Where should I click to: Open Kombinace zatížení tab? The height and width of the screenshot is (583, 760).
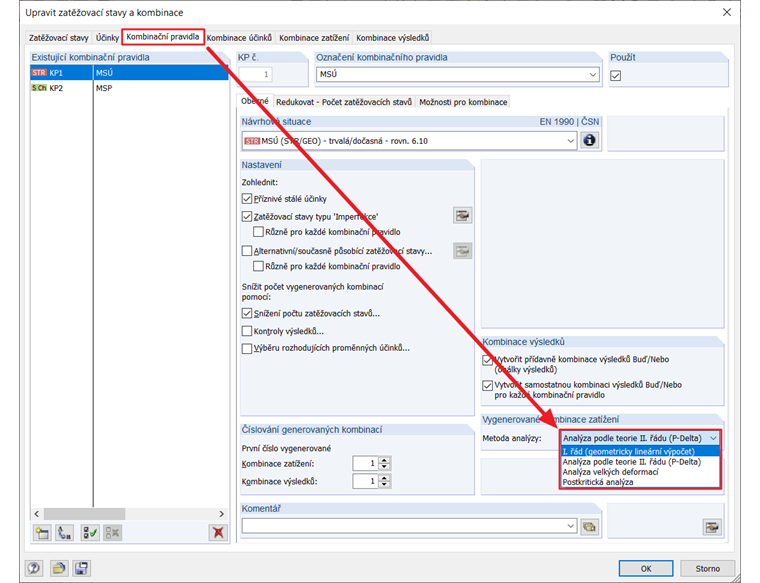(314, 38)
